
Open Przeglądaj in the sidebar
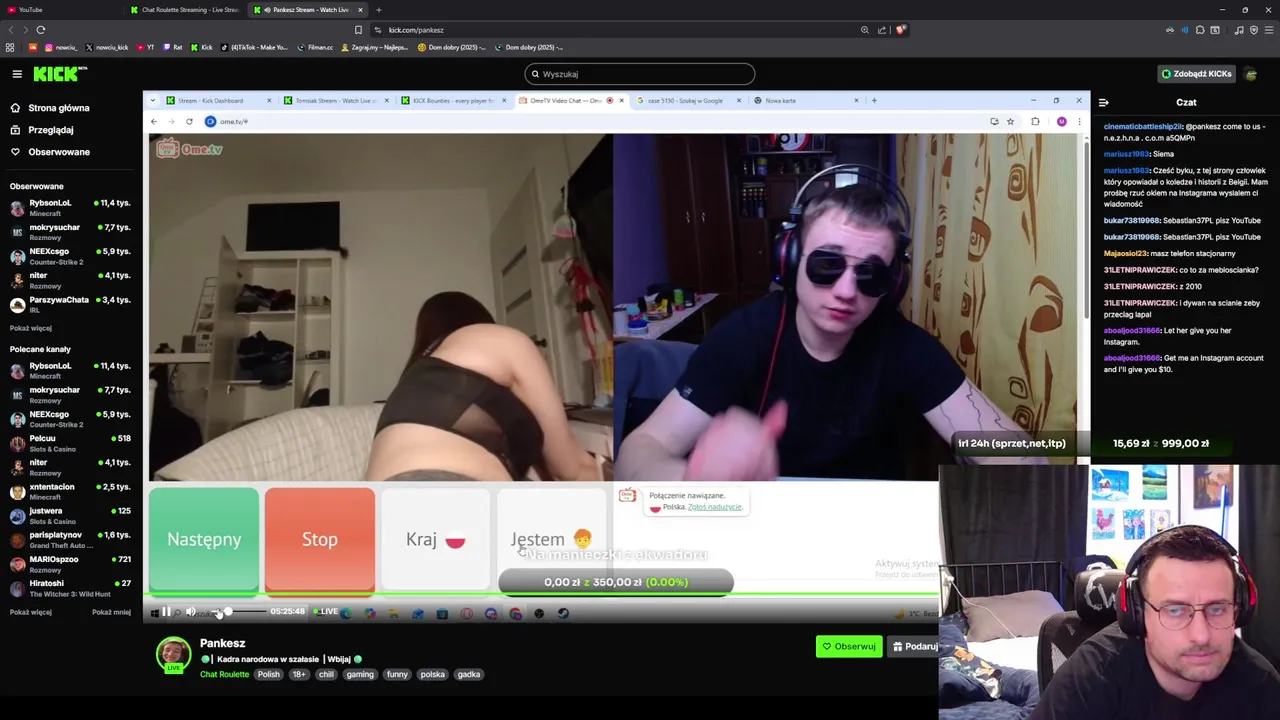click(42, 130)
